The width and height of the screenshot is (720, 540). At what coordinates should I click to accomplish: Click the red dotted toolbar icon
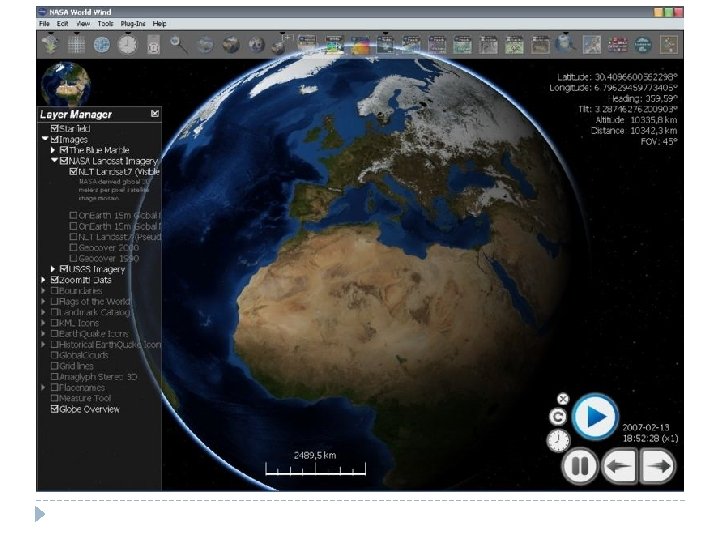(x=617, y=45)
